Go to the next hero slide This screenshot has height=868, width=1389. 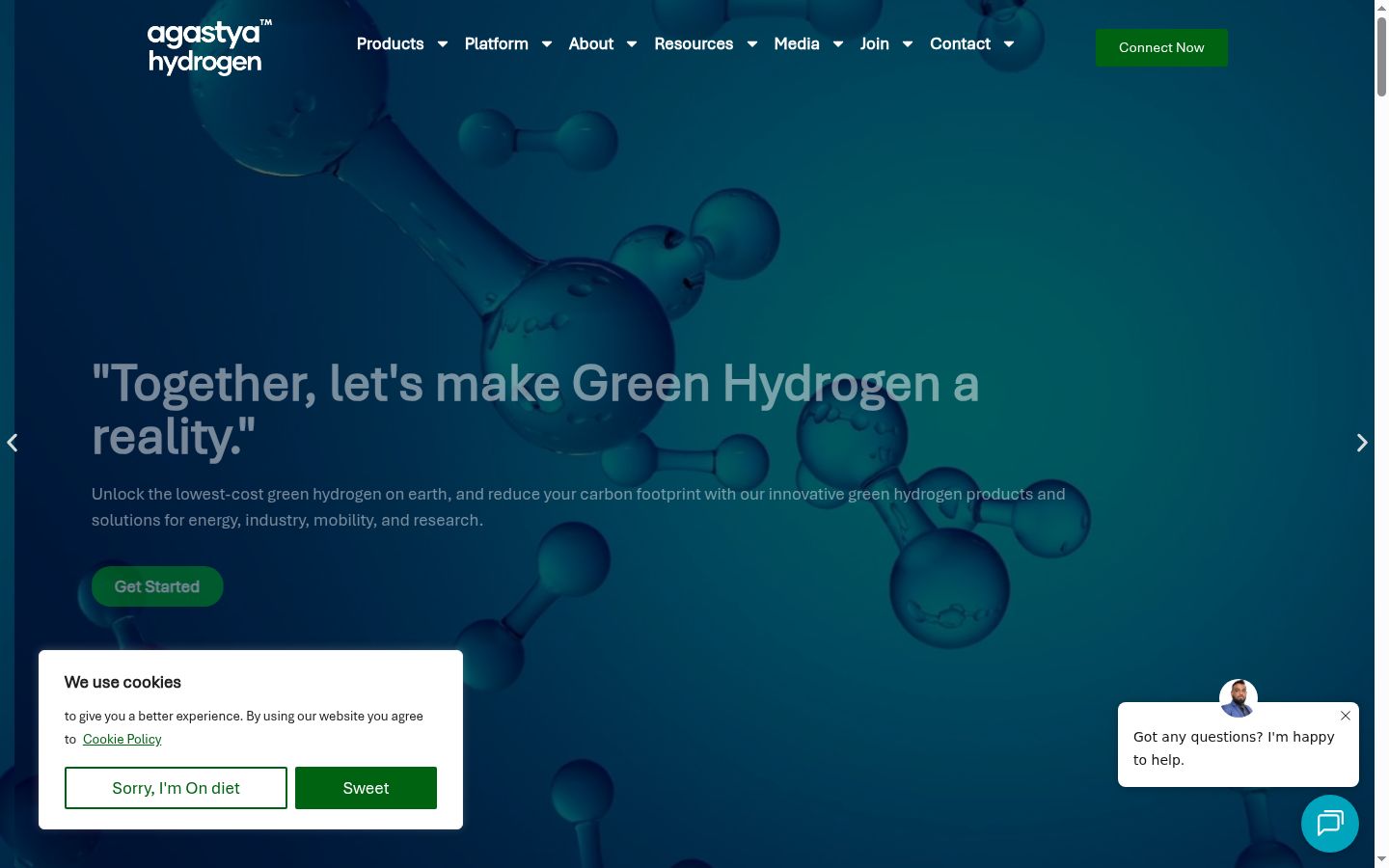1362,443
